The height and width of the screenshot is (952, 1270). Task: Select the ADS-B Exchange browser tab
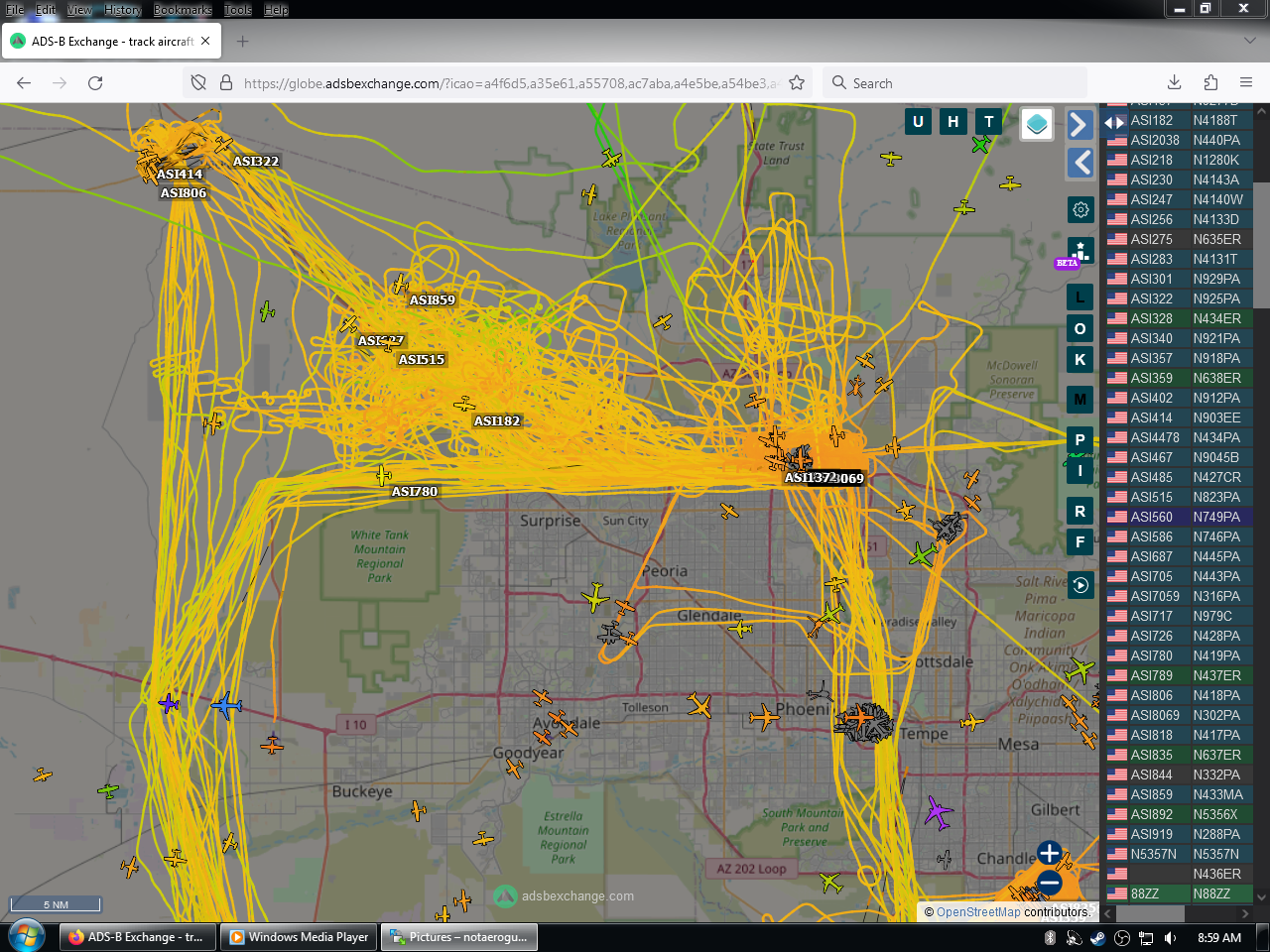pyautogui.click(x=111, y=42)
